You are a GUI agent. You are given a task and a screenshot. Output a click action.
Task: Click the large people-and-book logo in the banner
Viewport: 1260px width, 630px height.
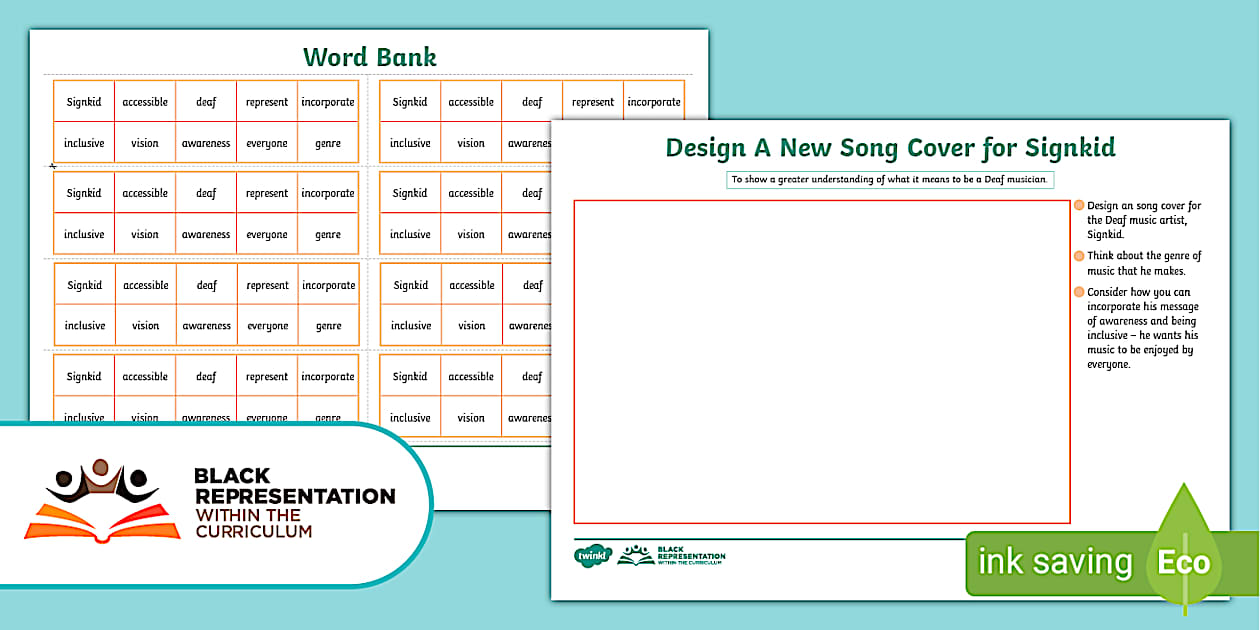pos(101,501)
